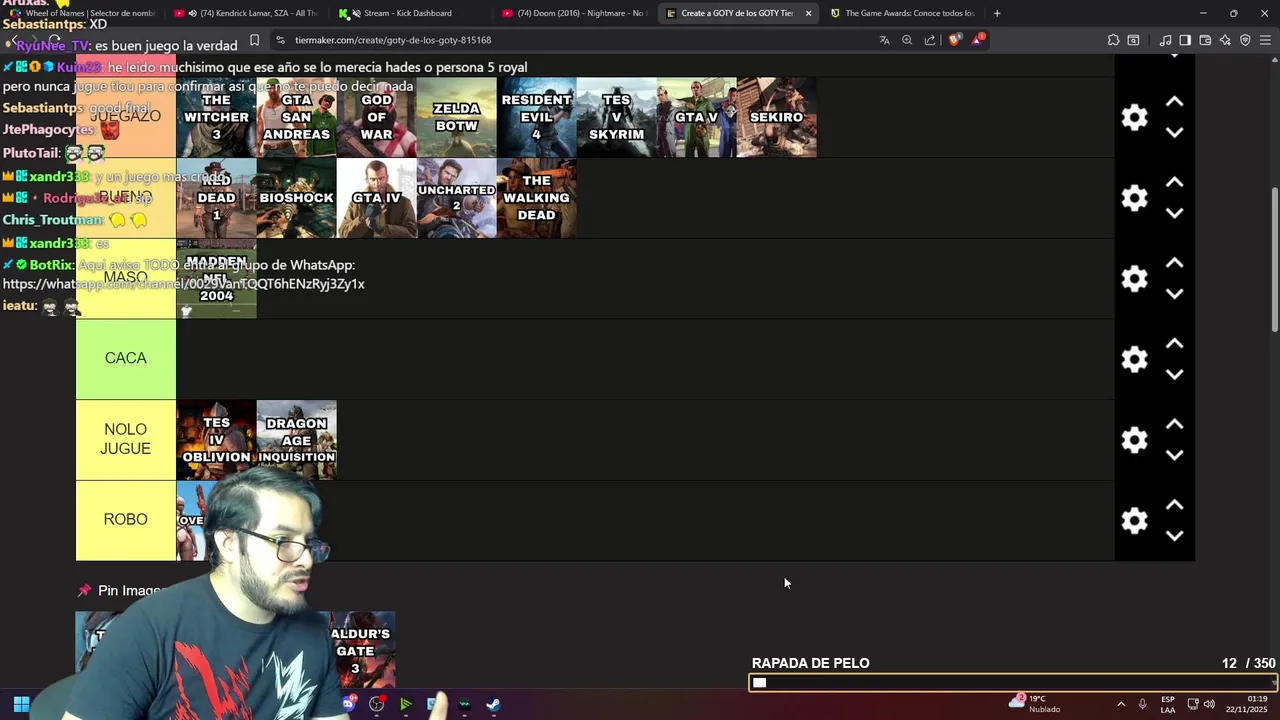Move the BUENO row down
Screen dimensions: 1280x720
(x=1175, y=213)
